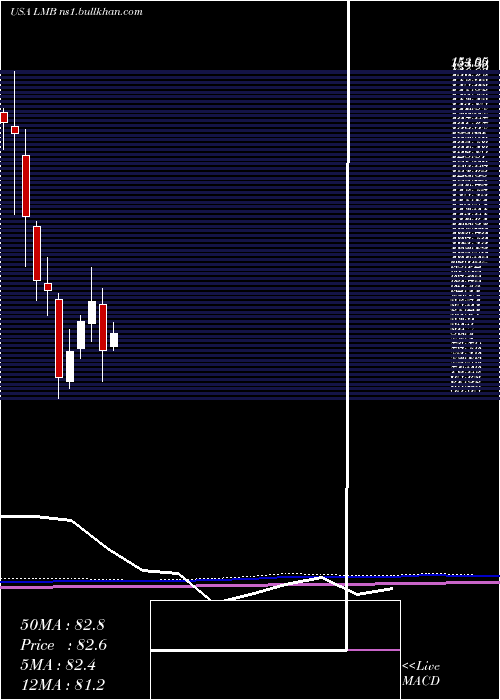
Task: Click the 50MA : 82.8 value
Action: point(62,625)
